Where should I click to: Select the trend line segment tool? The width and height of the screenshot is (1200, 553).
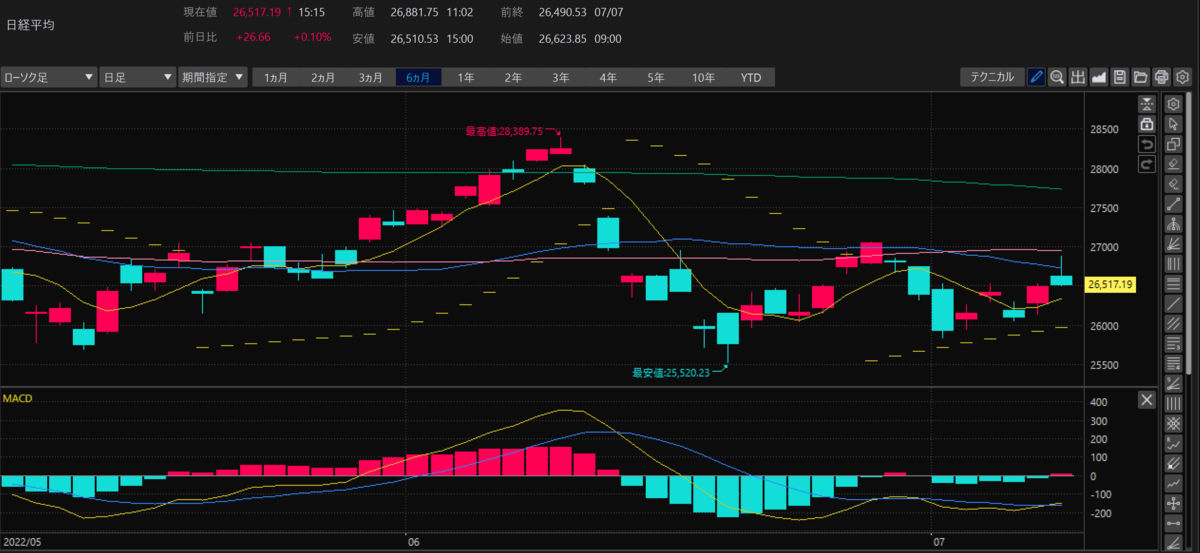[x=1175, y=204]
